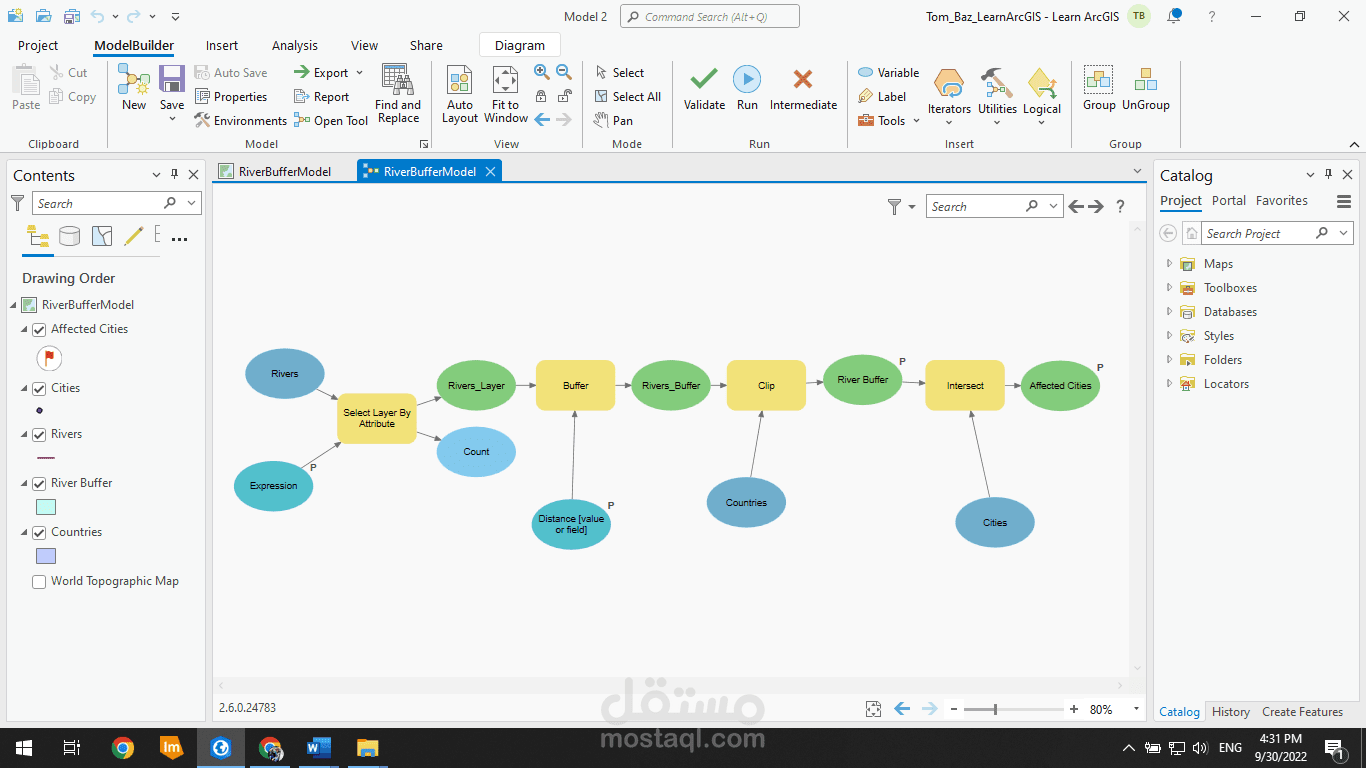Screen dimensions: 1366x768
Task: Click the full extent icon in the status bar
Action: click(873, 709)
